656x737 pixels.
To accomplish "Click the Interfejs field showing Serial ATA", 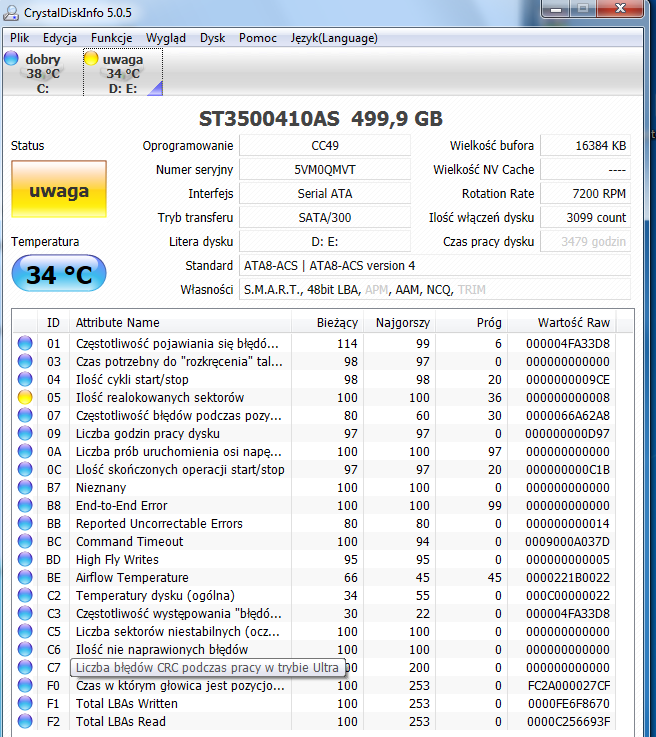I will 325,194.
